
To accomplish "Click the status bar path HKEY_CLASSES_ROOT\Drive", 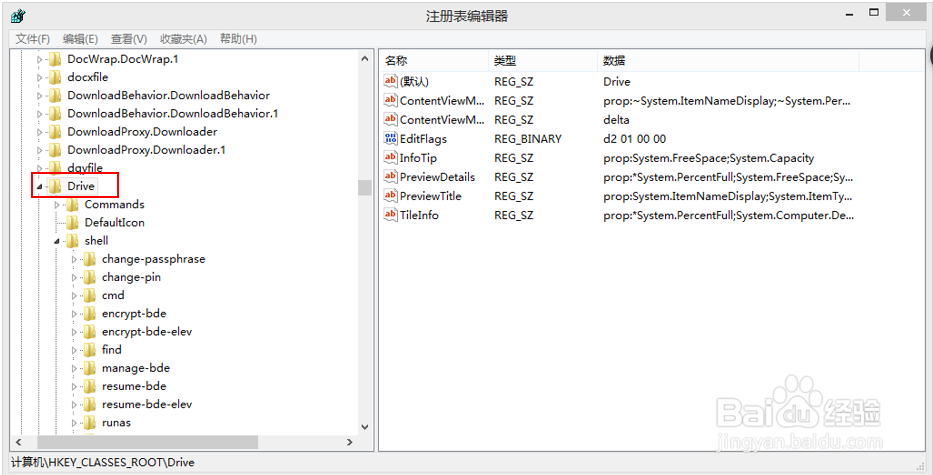I will pos(104,462).
